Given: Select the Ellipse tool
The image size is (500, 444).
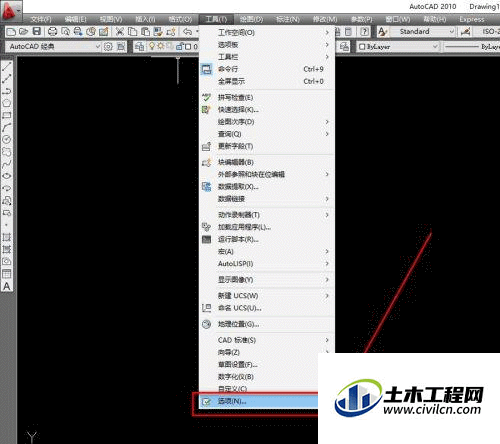Looking at the screenshot, I should (7, 176).
